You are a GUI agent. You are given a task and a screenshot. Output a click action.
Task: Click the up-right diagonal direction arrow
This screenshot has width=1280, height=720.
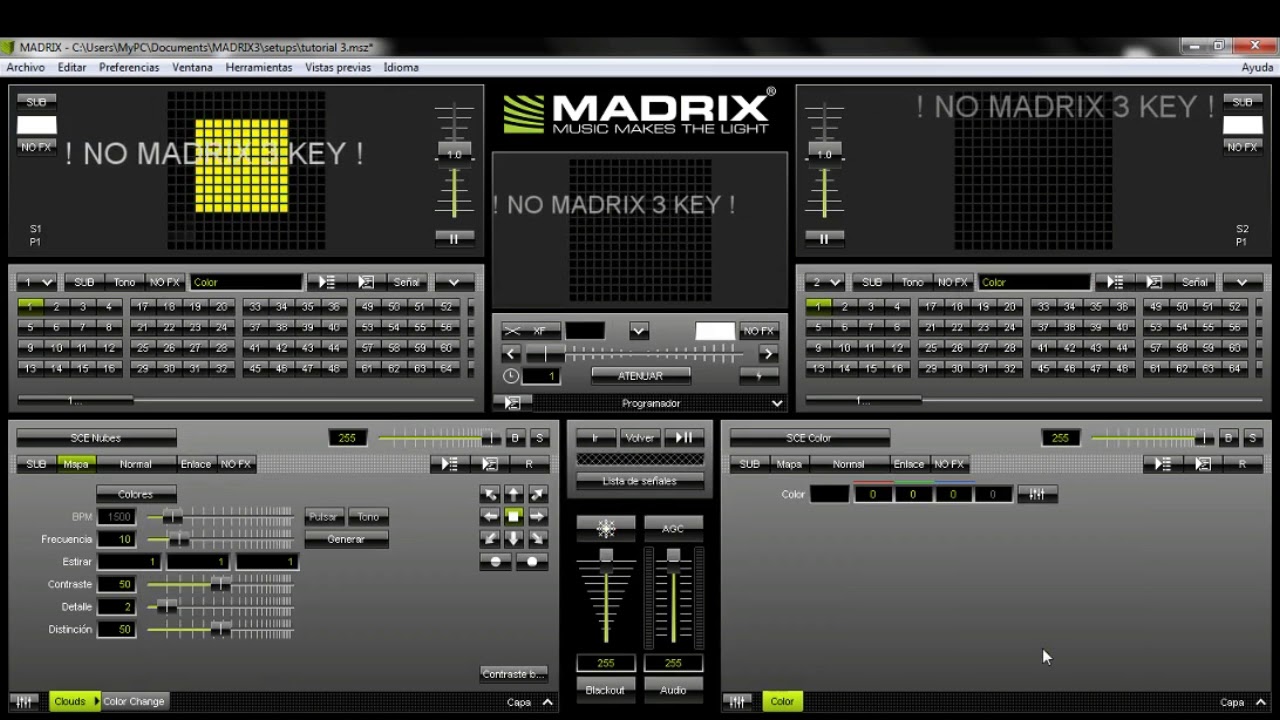(x=537, y=494)
